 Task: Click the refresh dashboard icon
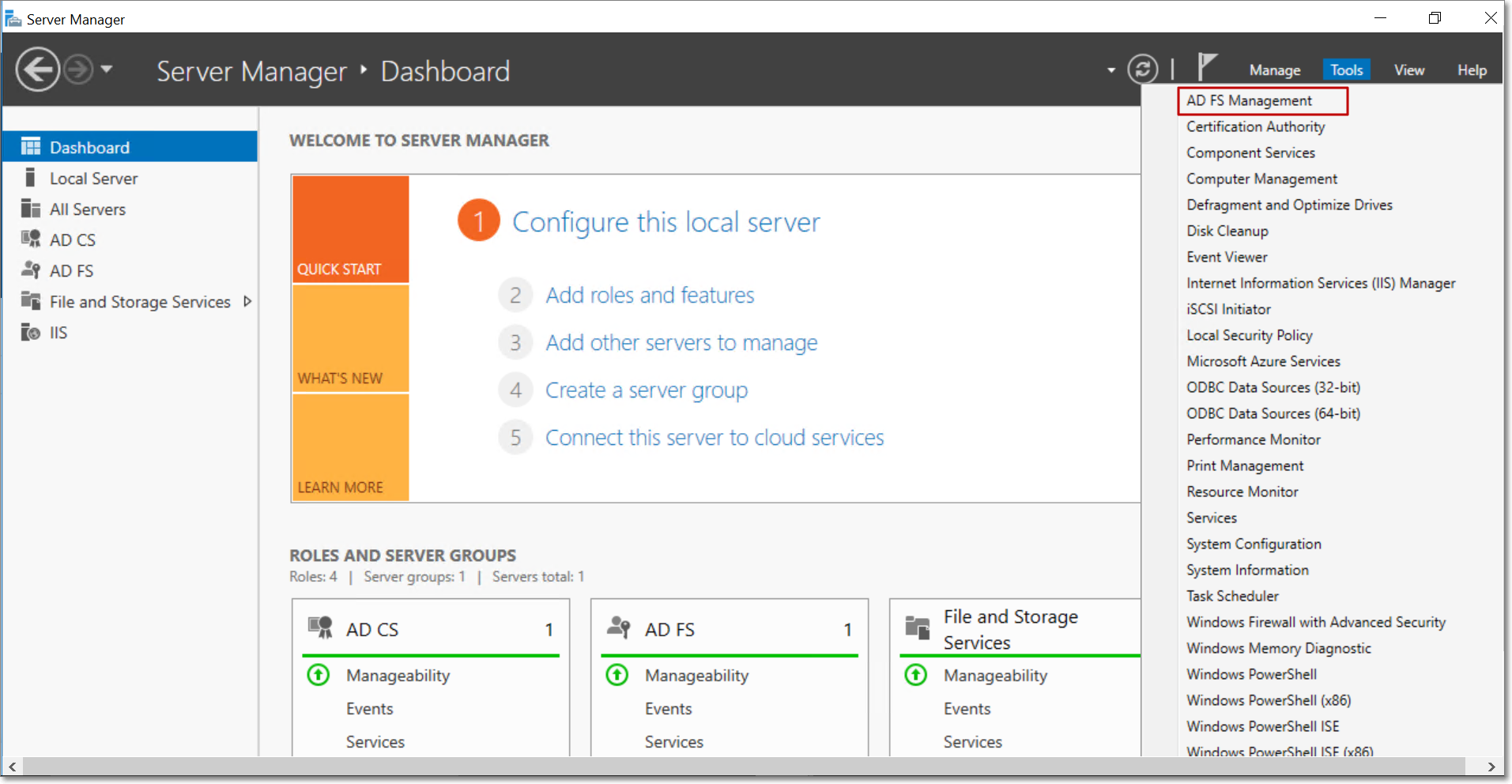pos(1142,70)
